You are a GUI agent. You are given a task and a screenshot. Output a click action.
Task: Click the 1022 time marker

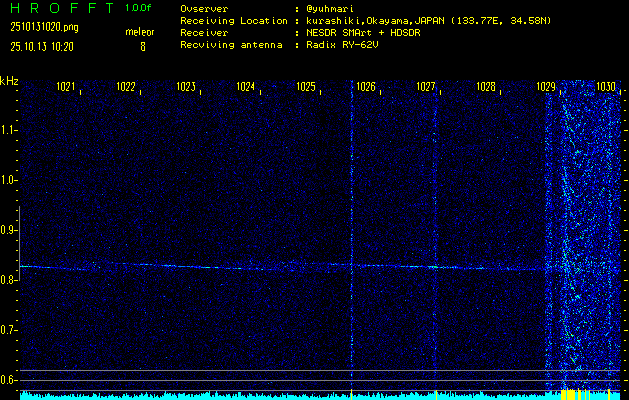(126, 87)
